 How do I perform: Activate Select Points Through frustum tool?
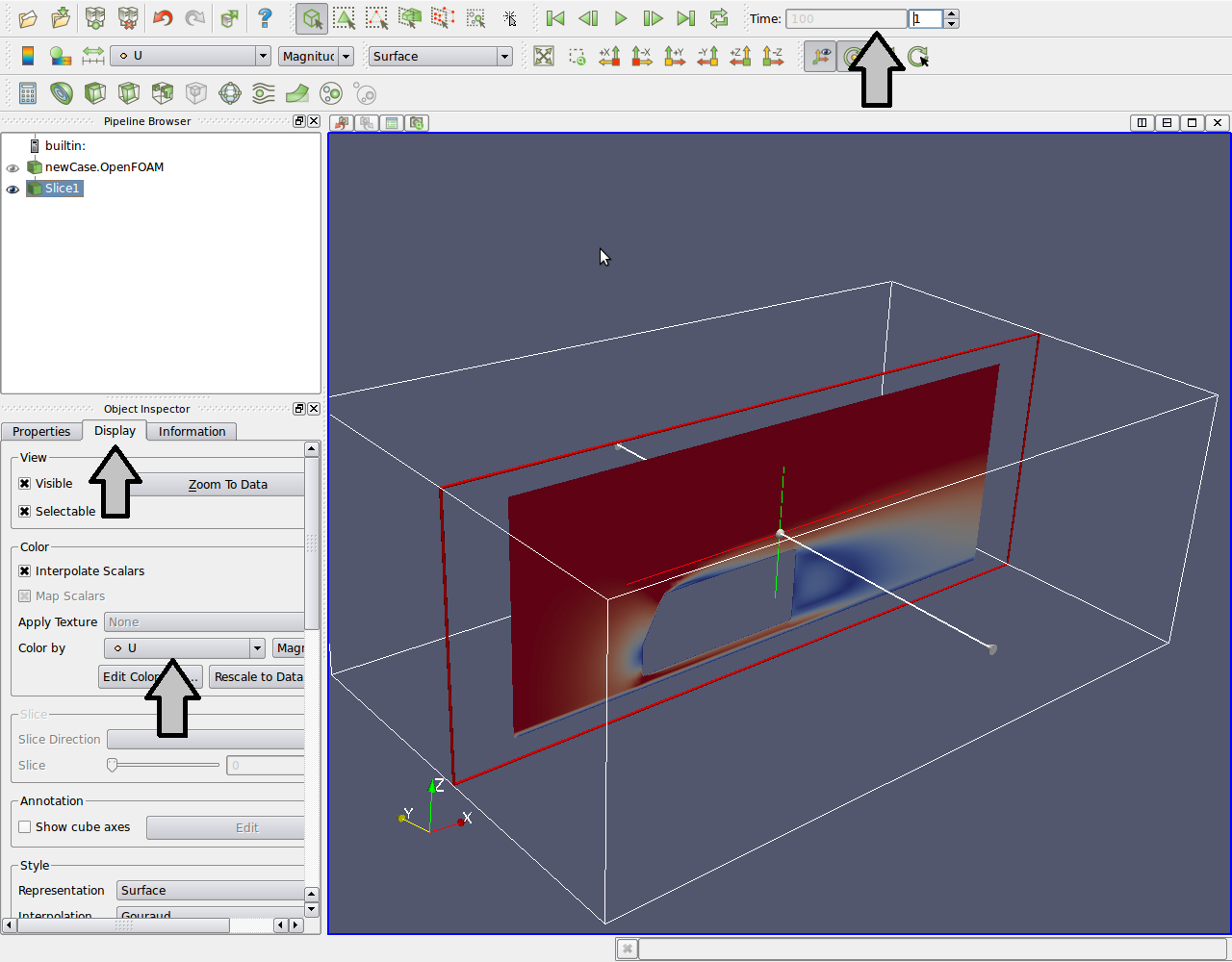tap(442, 18)
